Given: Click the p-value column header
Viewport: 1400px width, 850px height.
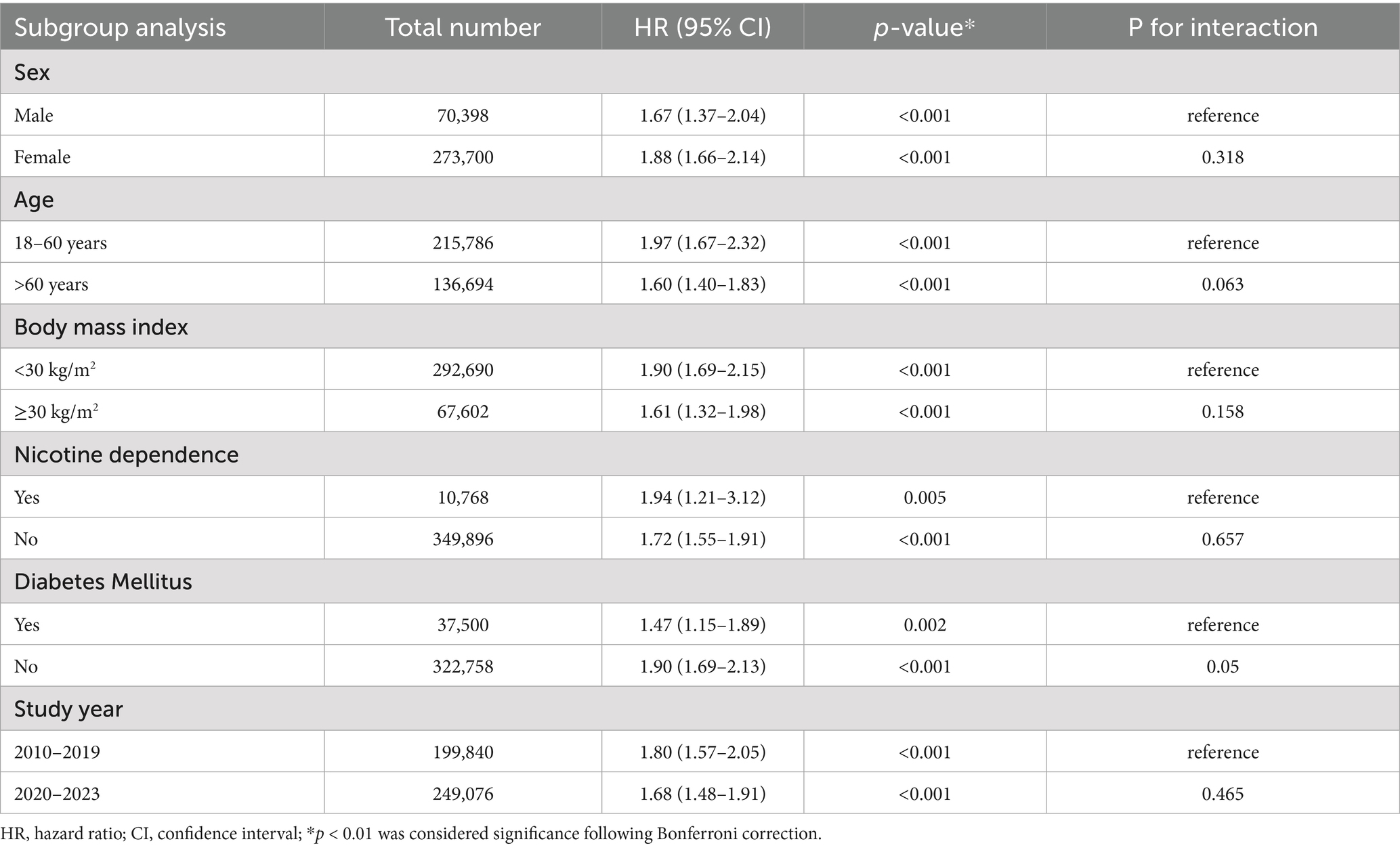Looking at the screenshot, I should coord(925,27).
